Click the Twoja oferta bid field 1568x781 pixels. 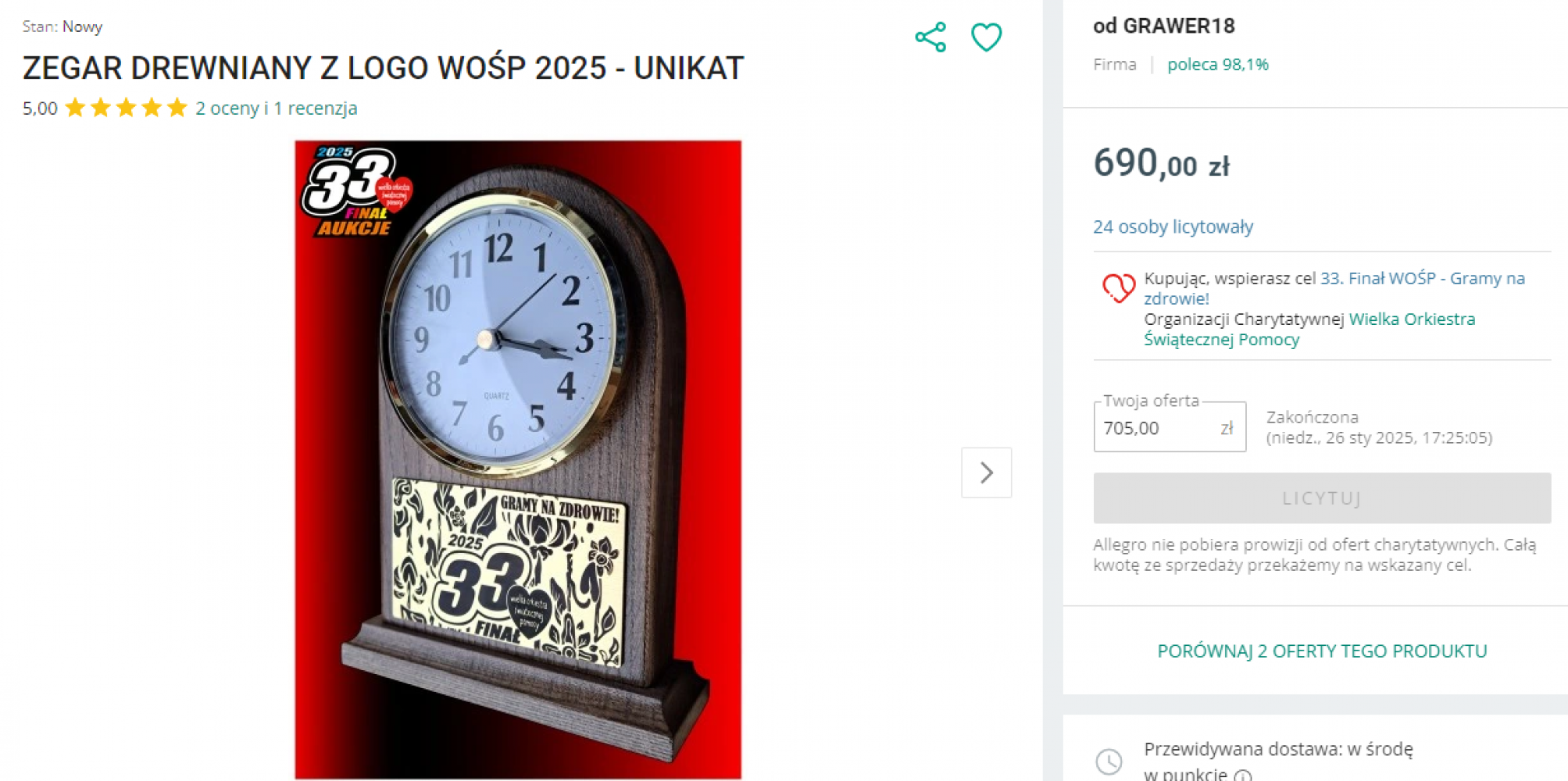[x=1170, y=427]
